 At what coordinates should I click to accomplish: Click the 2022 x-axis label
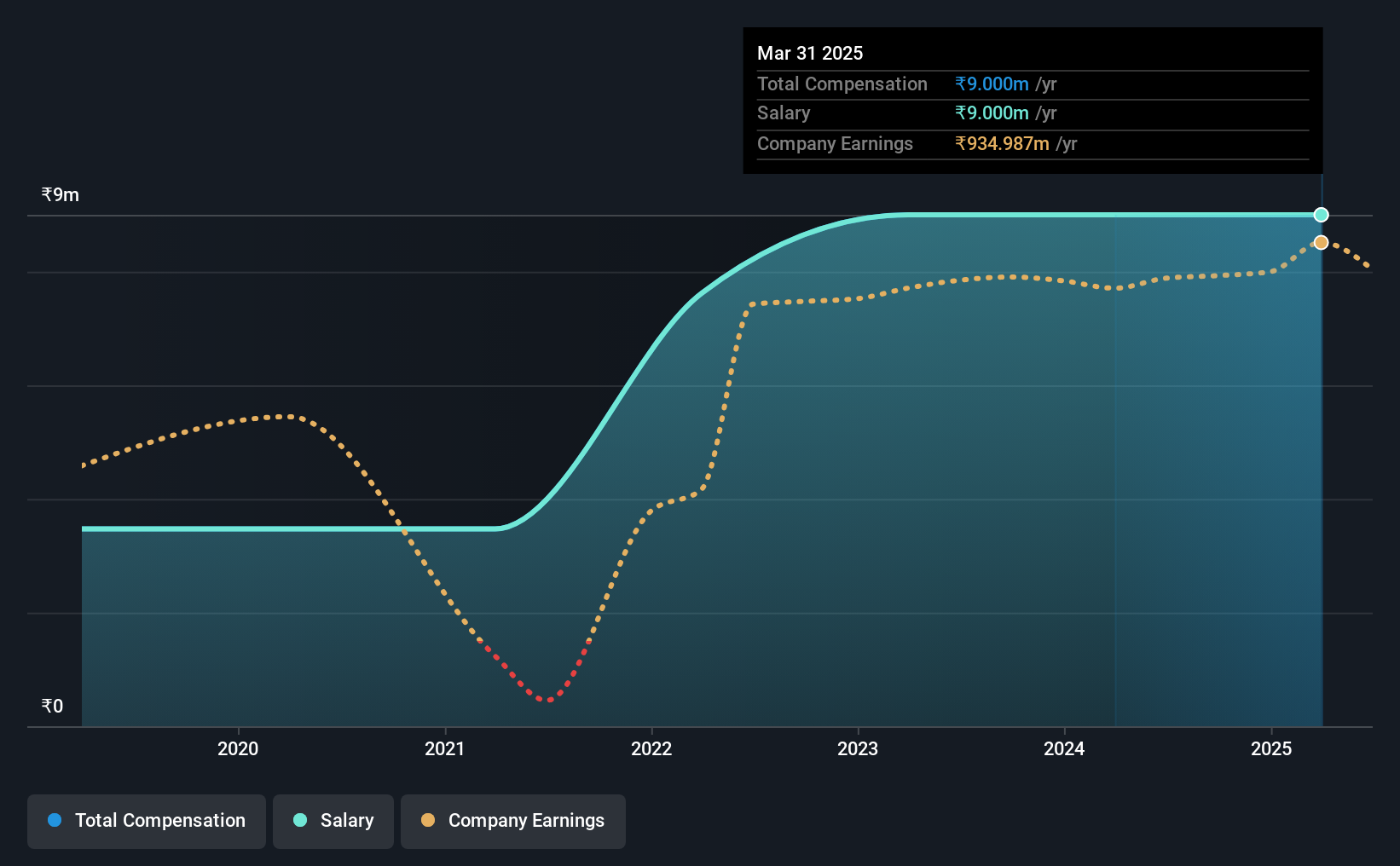(x=651, y=748)
